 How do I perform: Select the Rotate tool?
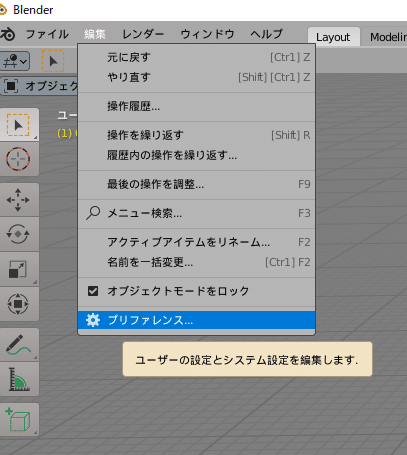coord(19,234)
